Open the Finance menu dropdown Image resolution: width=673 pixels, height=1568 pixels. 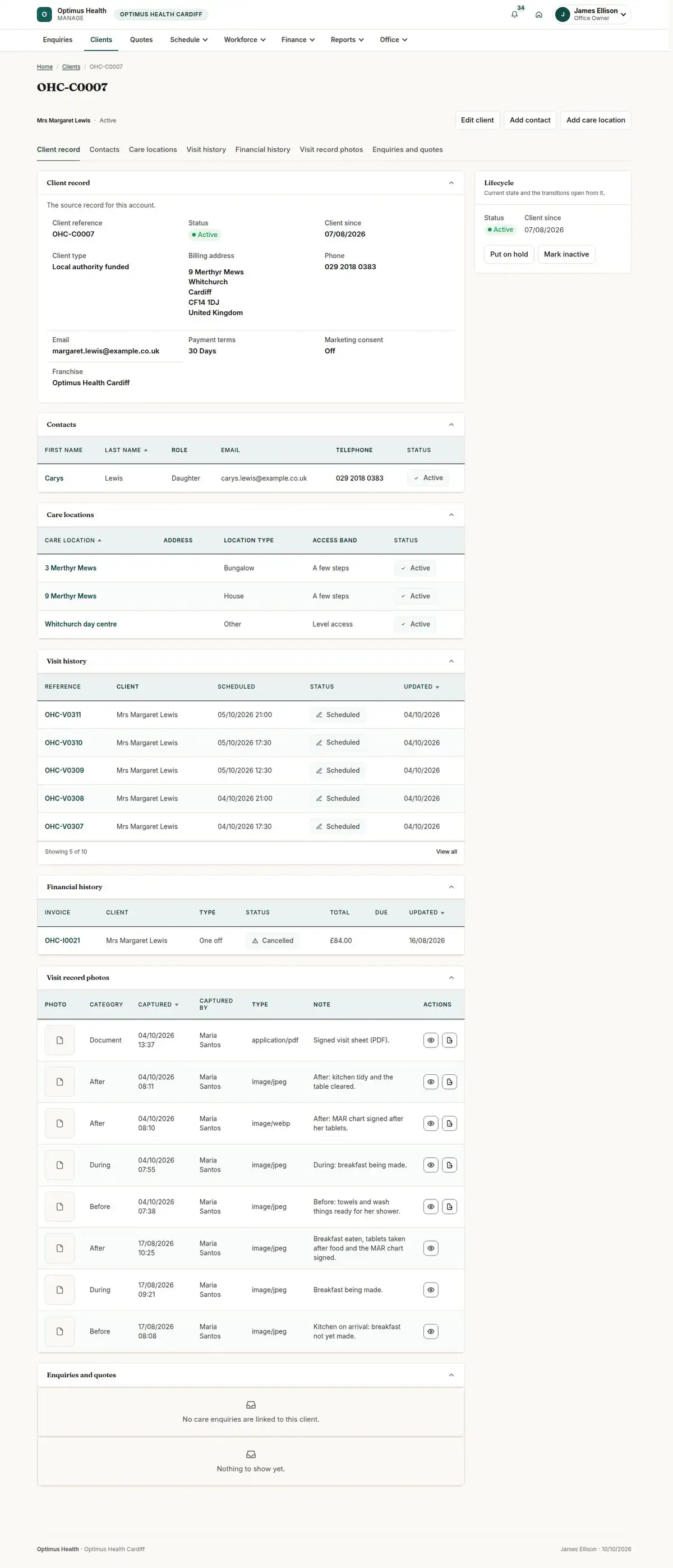298,40
